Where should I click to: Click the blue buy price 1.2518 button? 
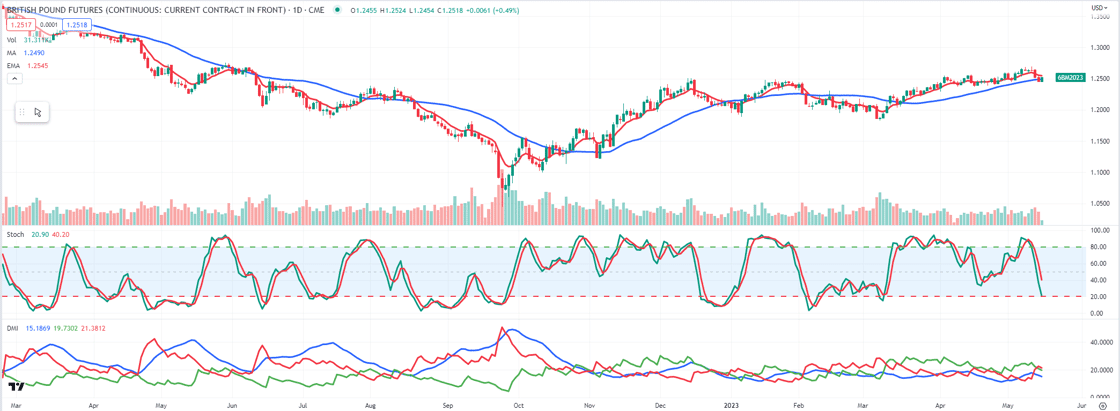point(75,24)
